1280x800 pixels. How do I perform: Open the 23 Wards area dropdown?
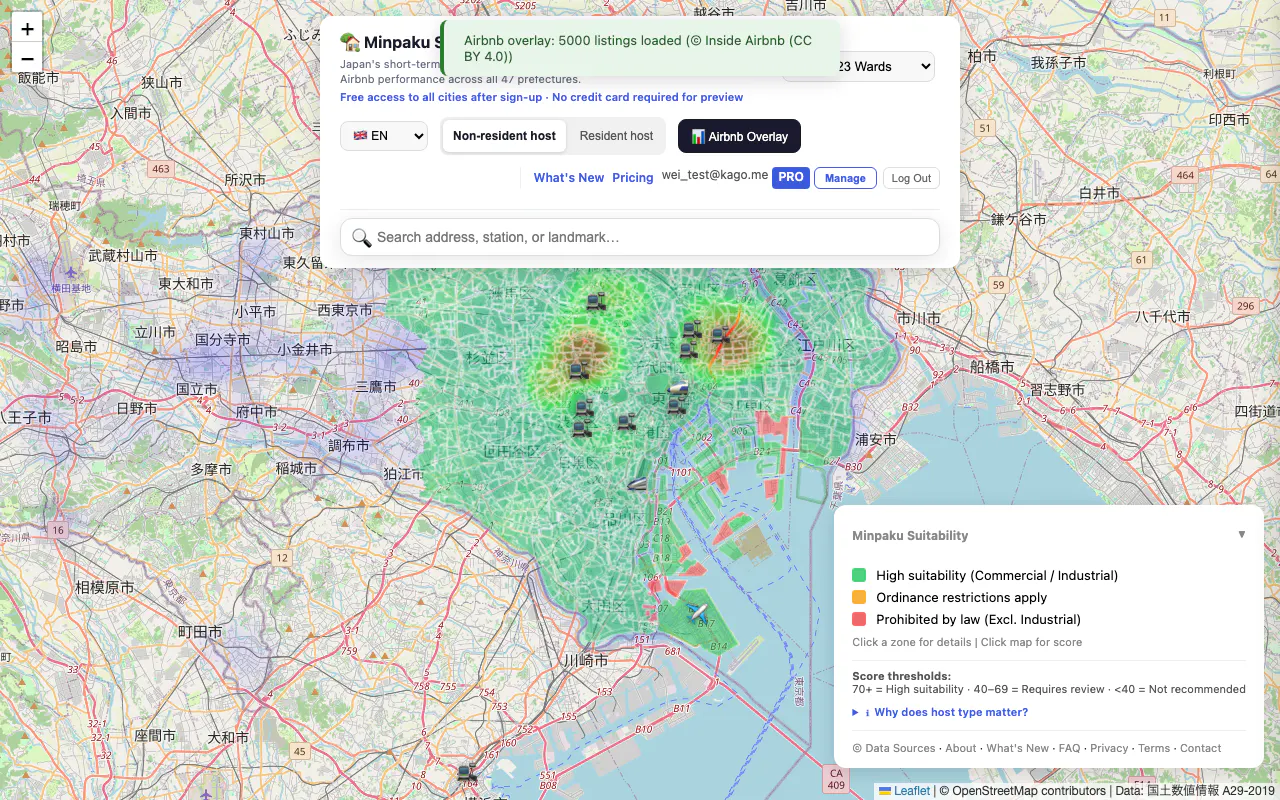pos(858,66)
